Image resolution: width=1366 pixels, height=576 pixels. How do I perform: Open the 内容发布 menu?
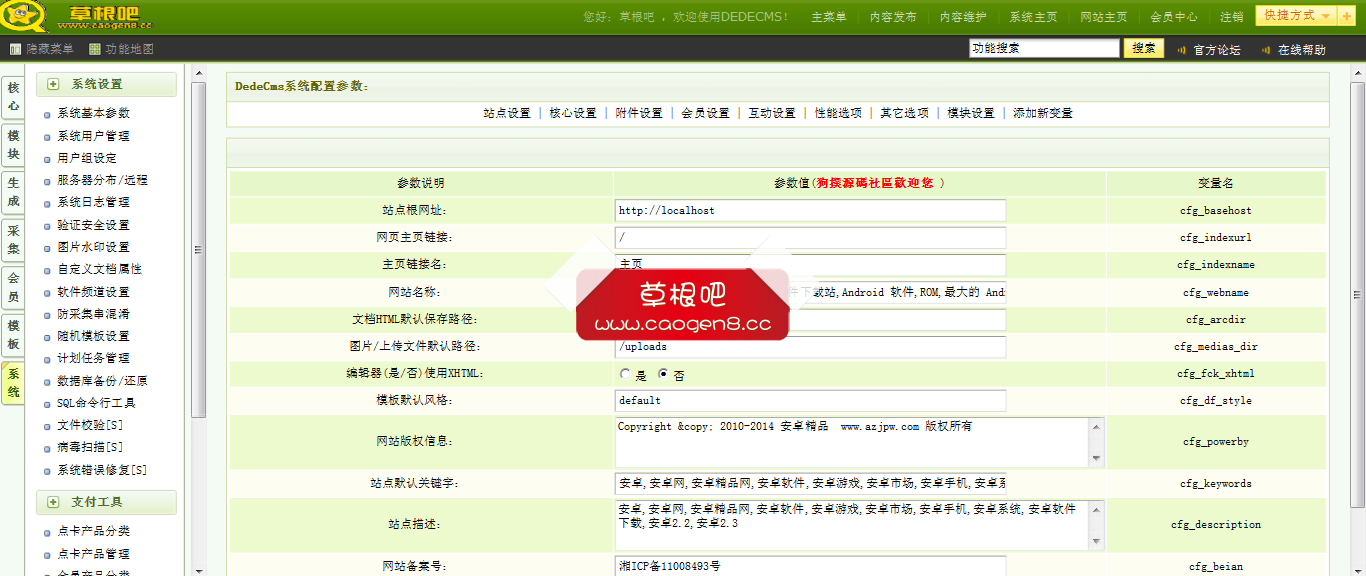[x=893, y=16]
